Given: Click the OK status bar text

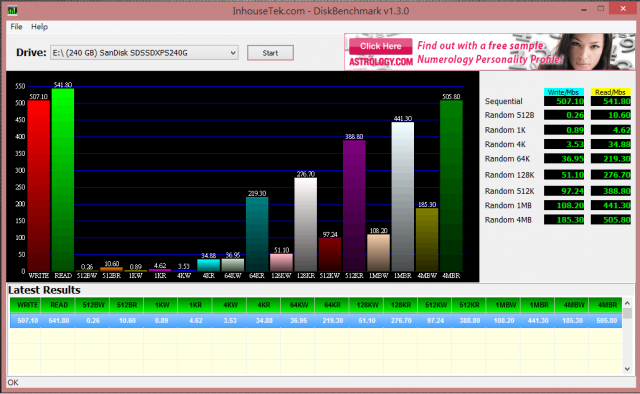Looking at the screenshot, I should pos(13,383).
